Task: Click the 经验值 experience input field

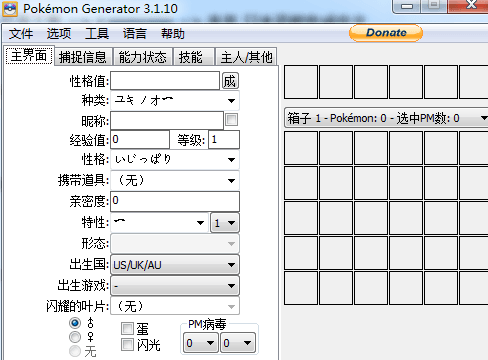Action: point(140,139)
